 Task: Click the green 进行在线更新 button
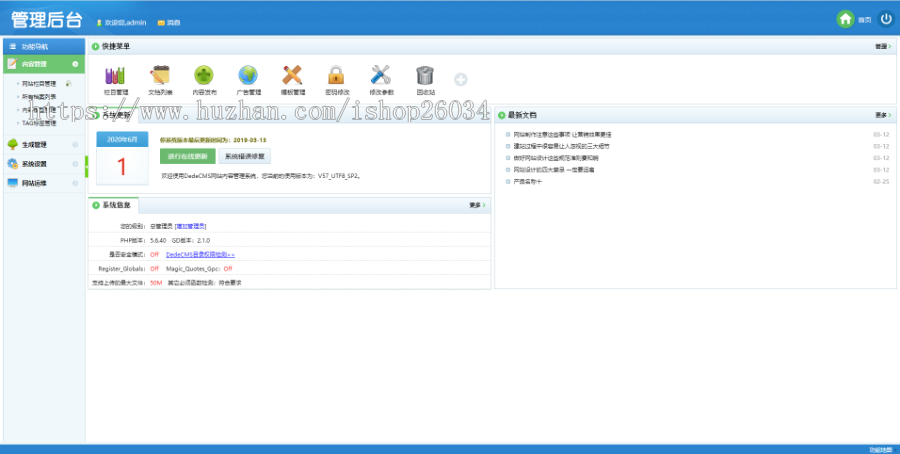tap(188, 156)
